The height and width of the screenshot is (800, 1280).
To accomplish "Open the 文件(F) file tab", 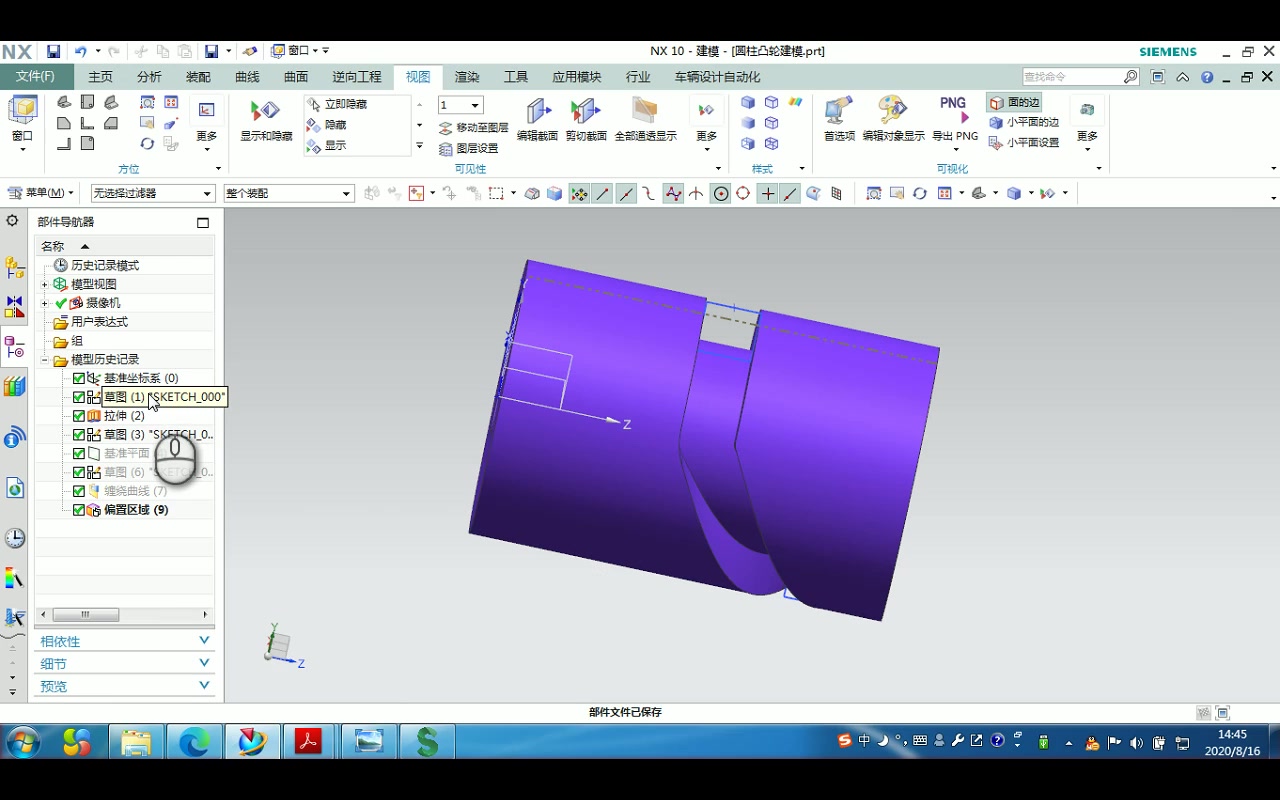I will (35, 77).
